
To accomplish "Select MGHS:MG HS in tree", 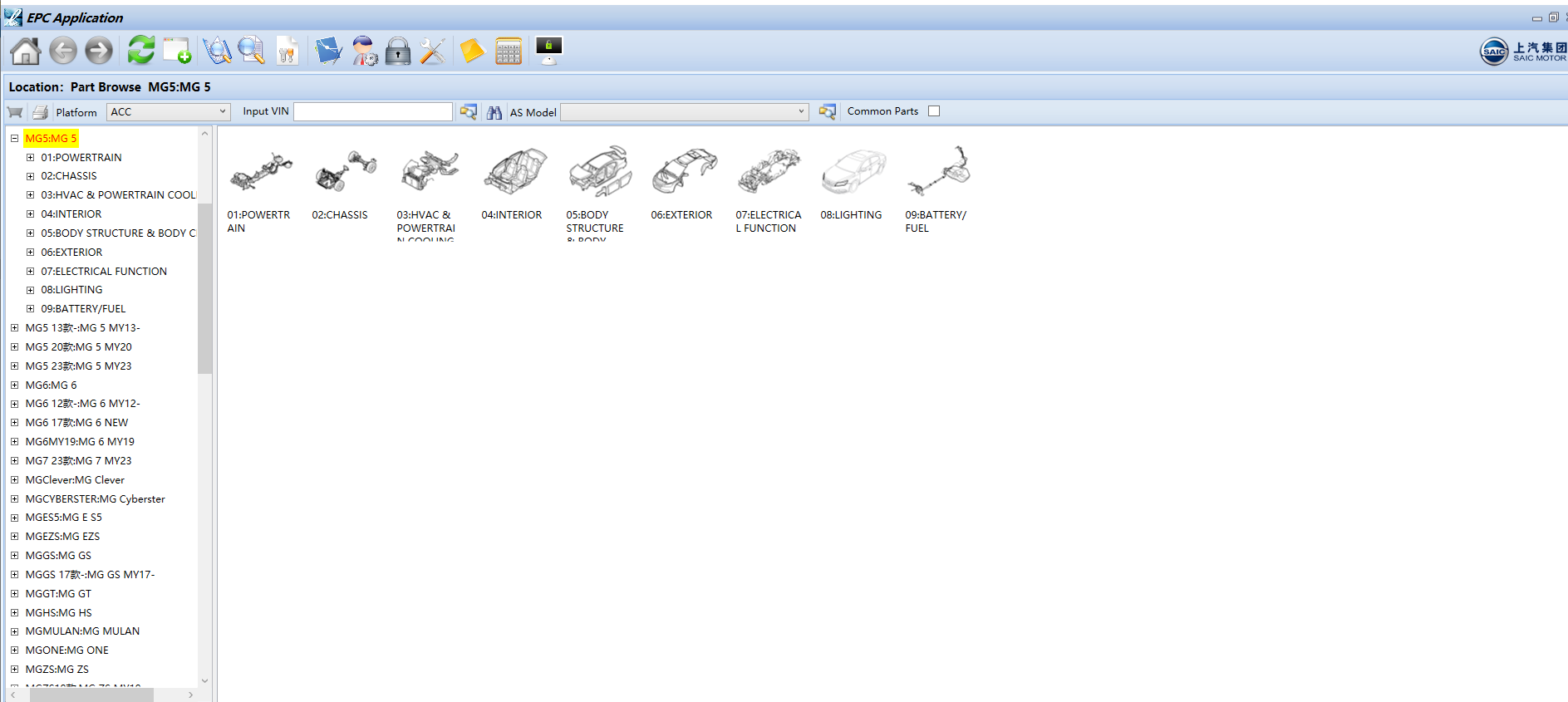I will pyautogui.click(x=58, y=613).
